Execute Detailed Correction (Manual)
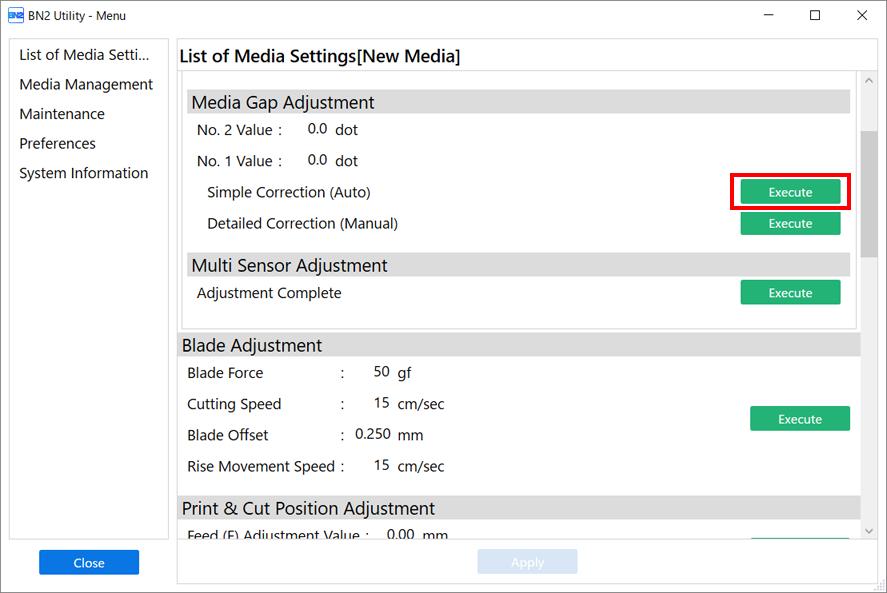Viewport: 887px width, 593px height. click(790, 223)
